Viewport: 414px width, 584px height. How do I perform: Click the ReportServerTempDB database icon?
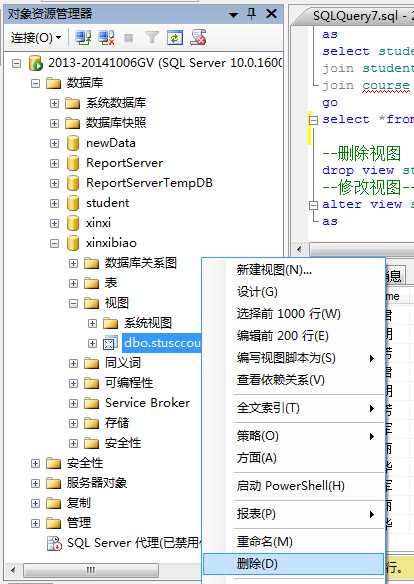click(x=73, y=183)
